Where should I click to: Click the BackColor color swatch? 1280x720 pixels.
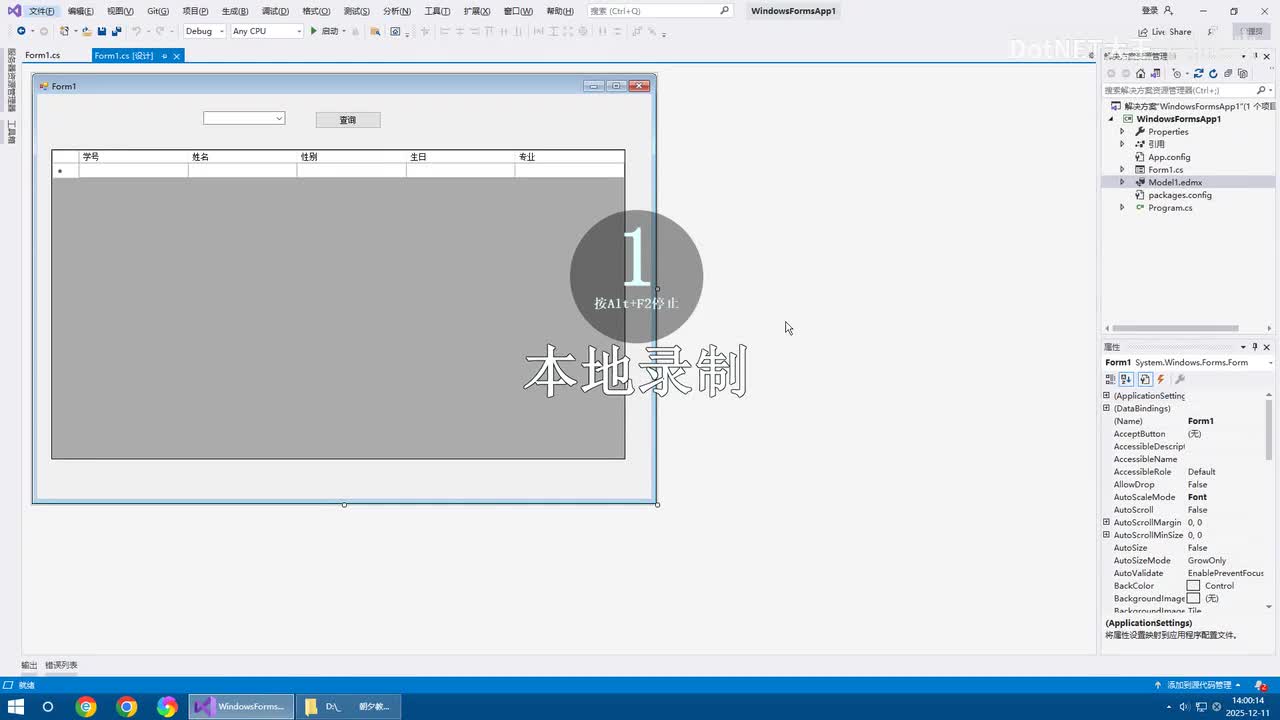click(x=1193, y=586)
